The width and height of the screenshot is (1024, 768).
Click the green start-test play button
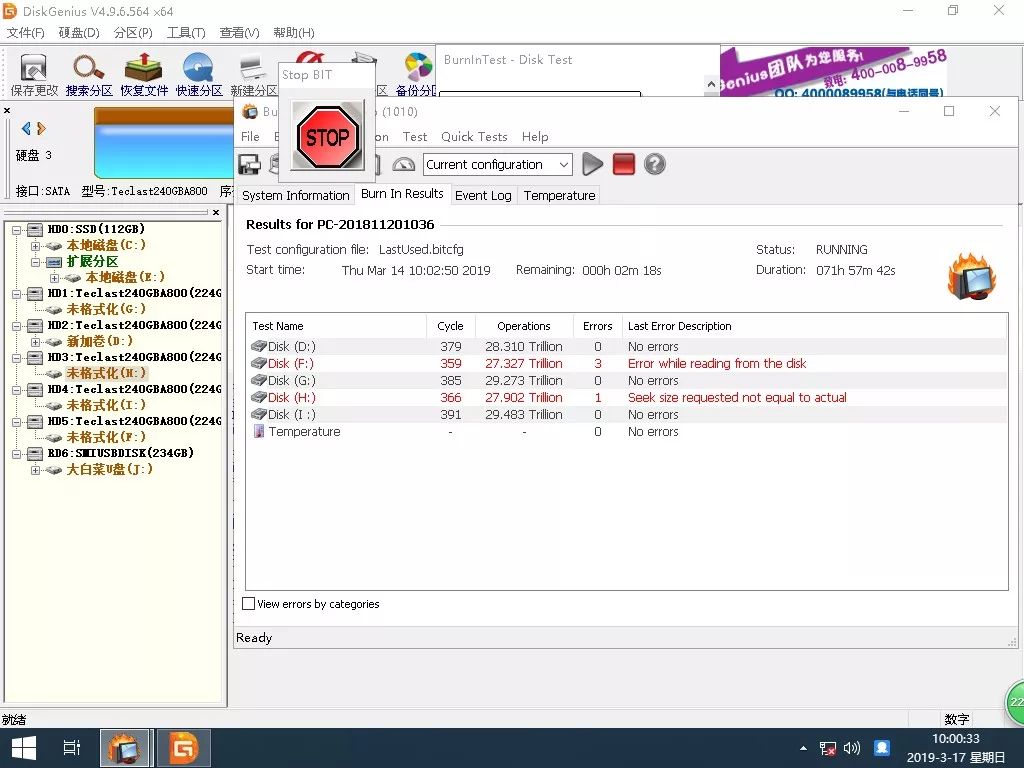point(593,165)
